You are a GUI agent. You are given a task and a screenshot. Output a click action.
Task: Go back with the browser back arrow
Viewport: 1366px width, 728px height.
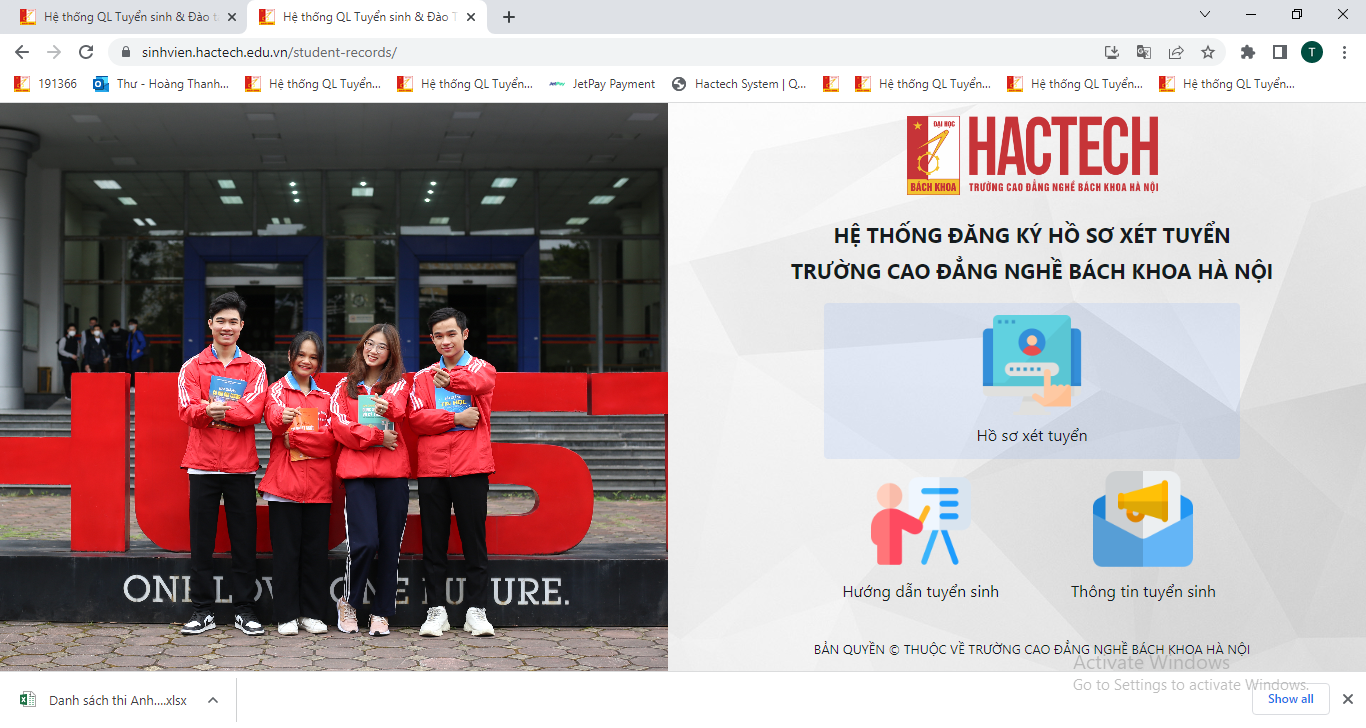pos(22,52)
